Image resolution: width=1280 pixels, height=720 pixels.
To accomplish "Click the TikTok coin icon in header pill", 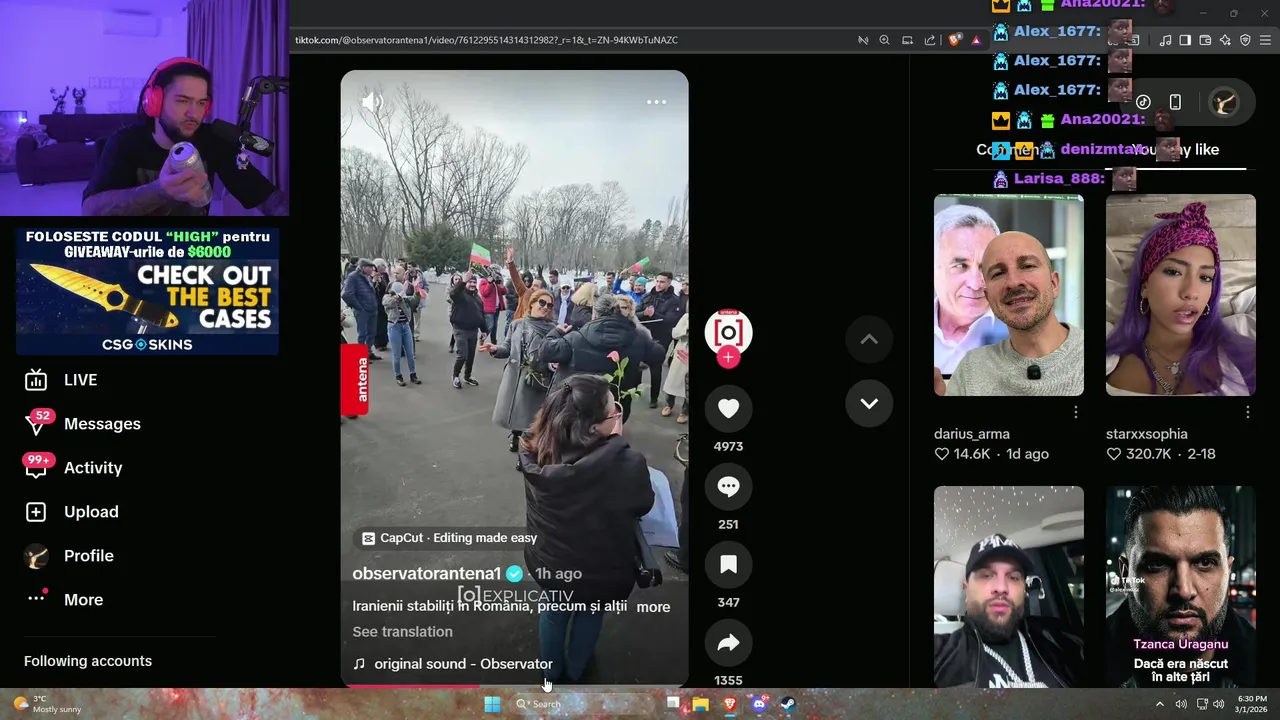I will point(1143,102).
